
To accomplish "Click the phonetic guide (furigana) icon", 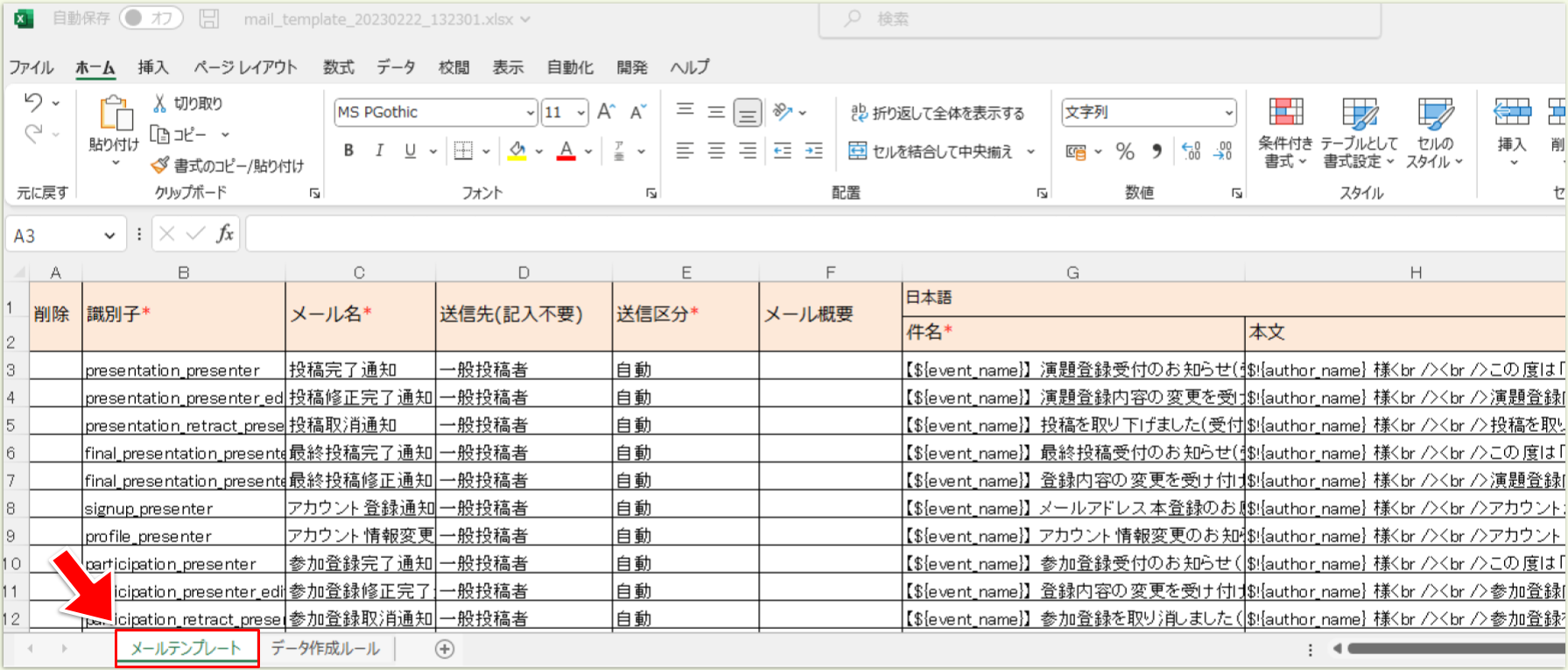I will (619, 151).
